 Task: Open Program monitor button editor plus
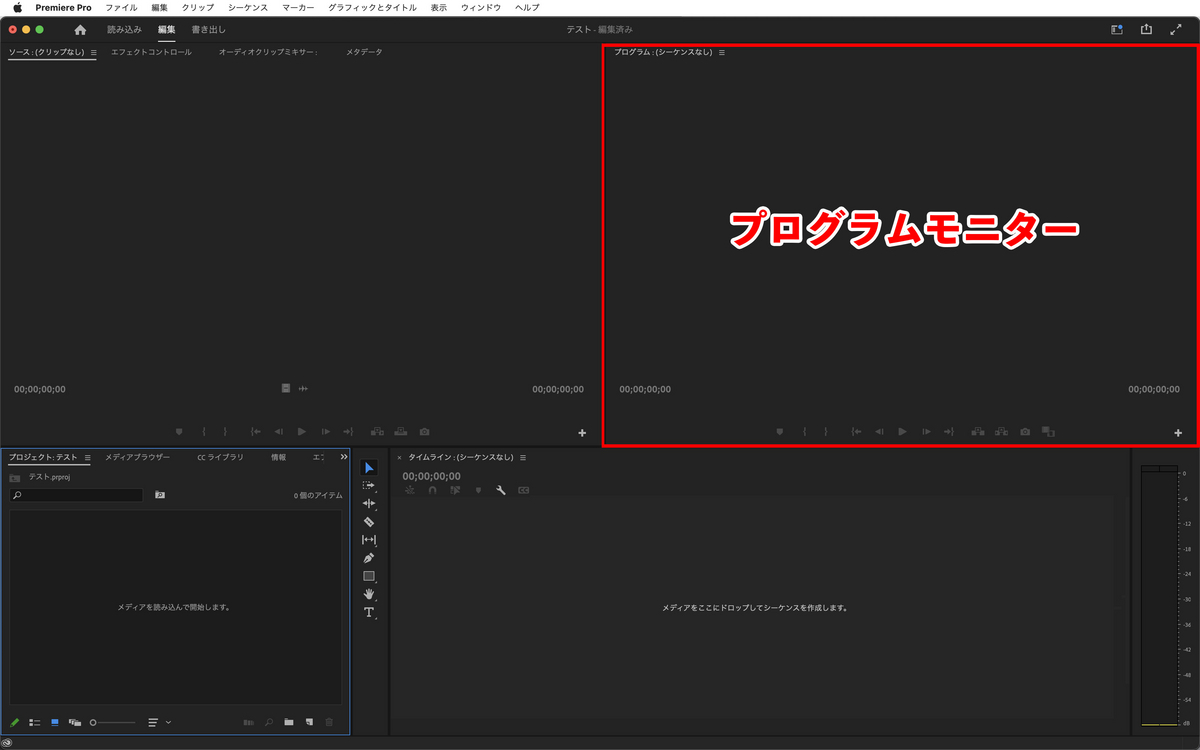pos(1178,433)
